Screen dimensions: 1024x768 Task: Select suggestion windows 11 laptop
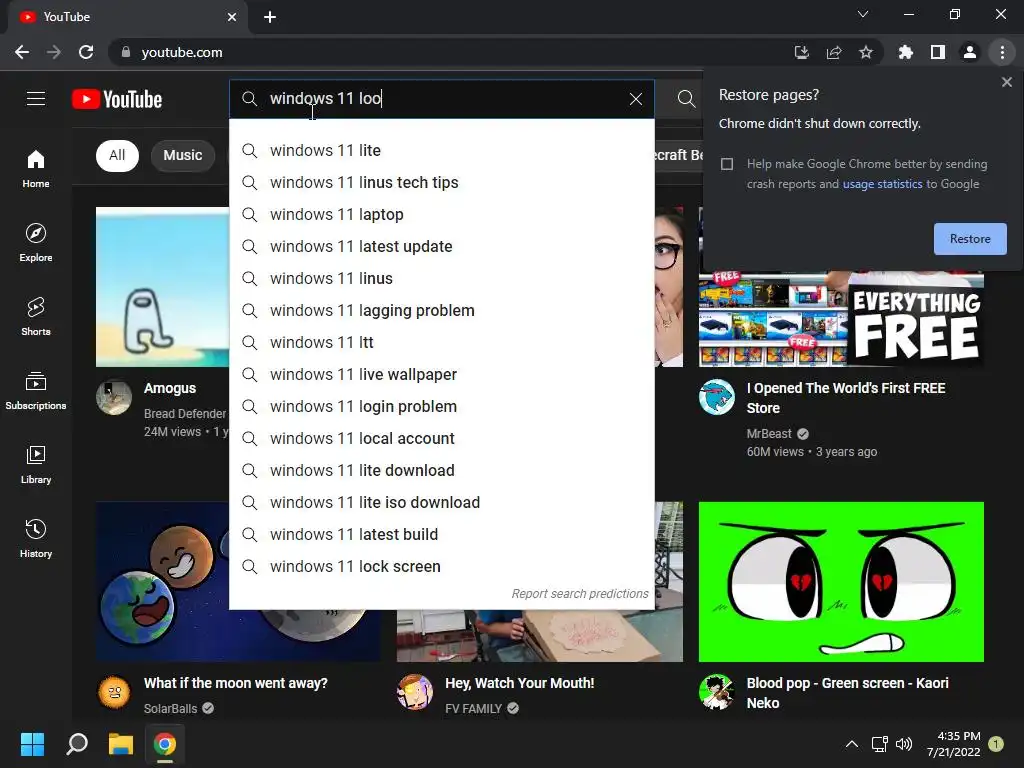pyautogui.click(x=442, y=214)
